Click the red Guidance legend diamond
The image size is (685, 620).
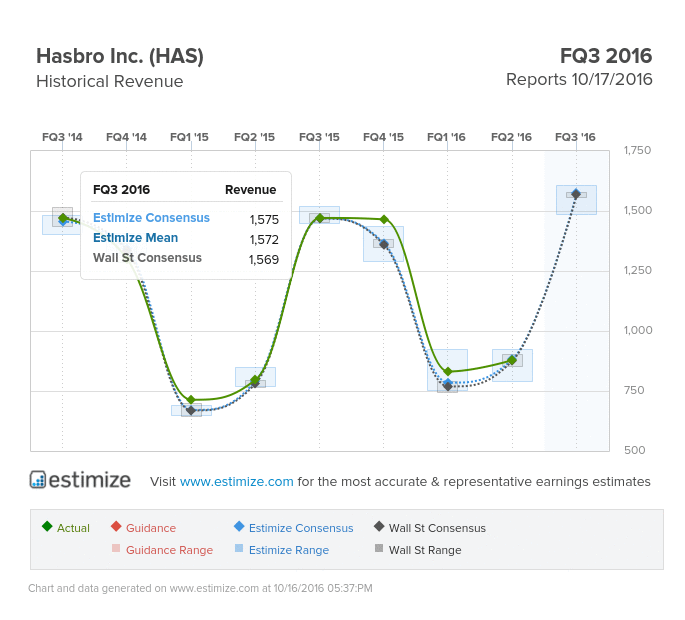click(x=116, y=526)
